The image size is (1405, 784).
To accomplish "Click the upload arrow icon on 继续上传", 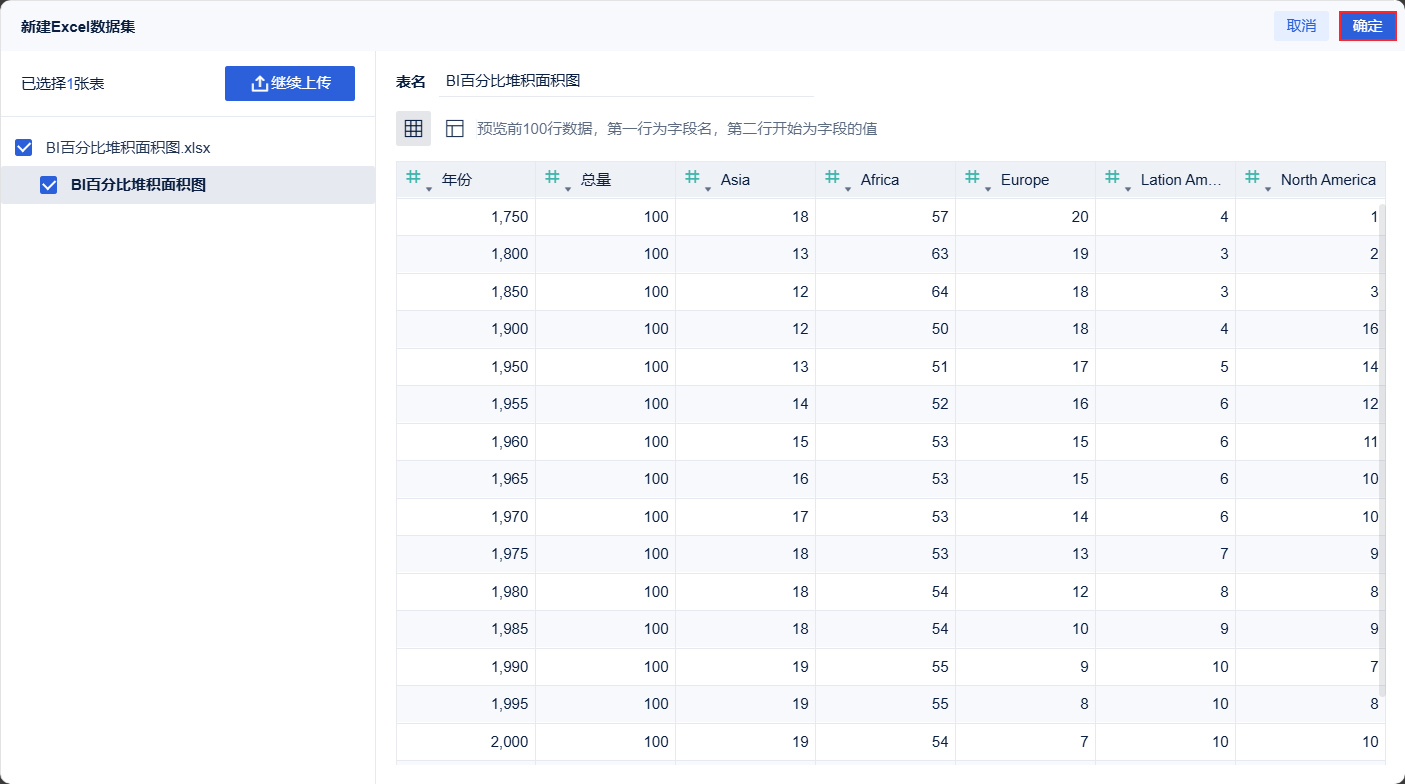I will click(259, 83).
